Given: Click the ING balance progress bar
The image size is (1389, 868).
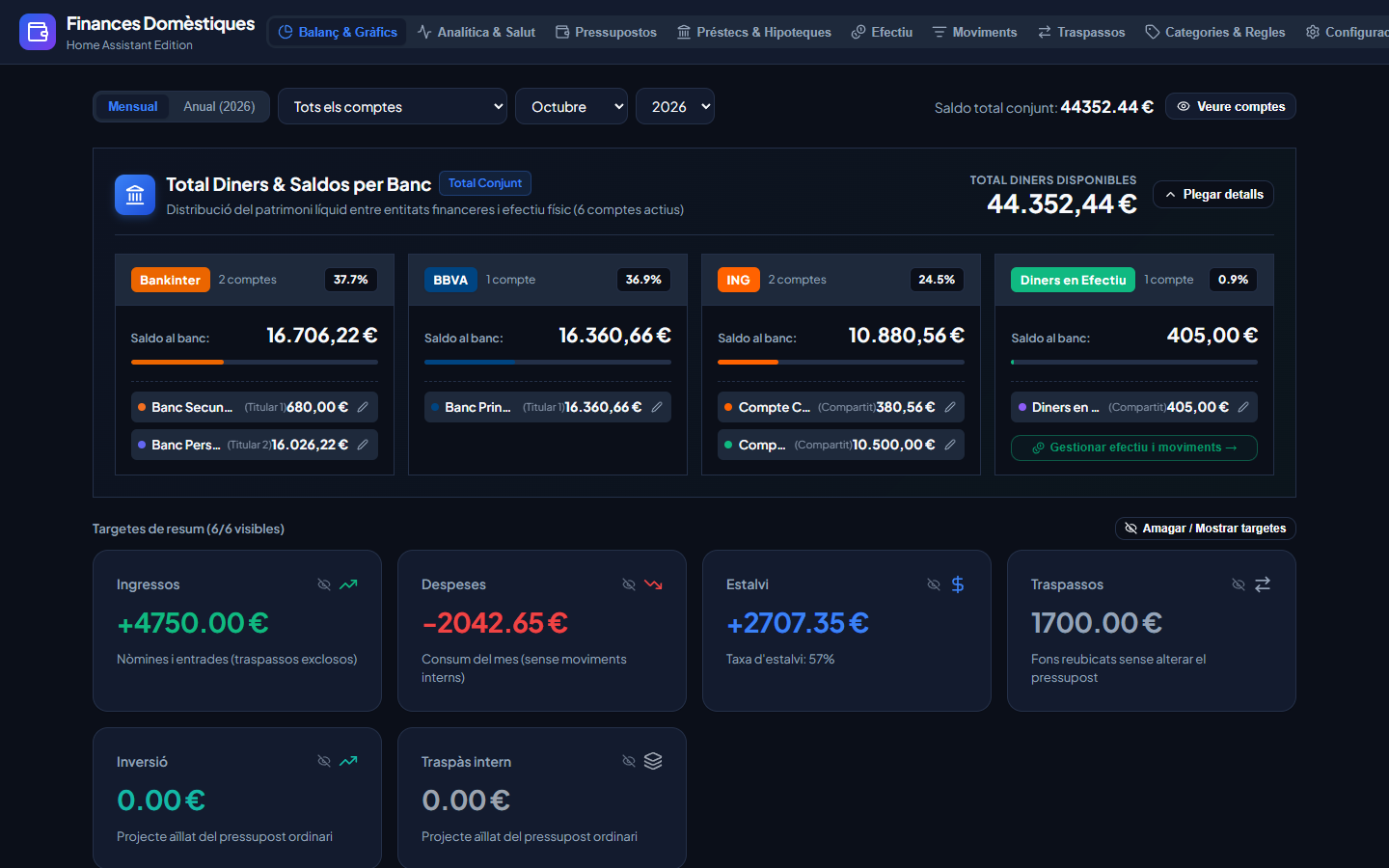Looking at the screenshot, I should coord(841,363).
